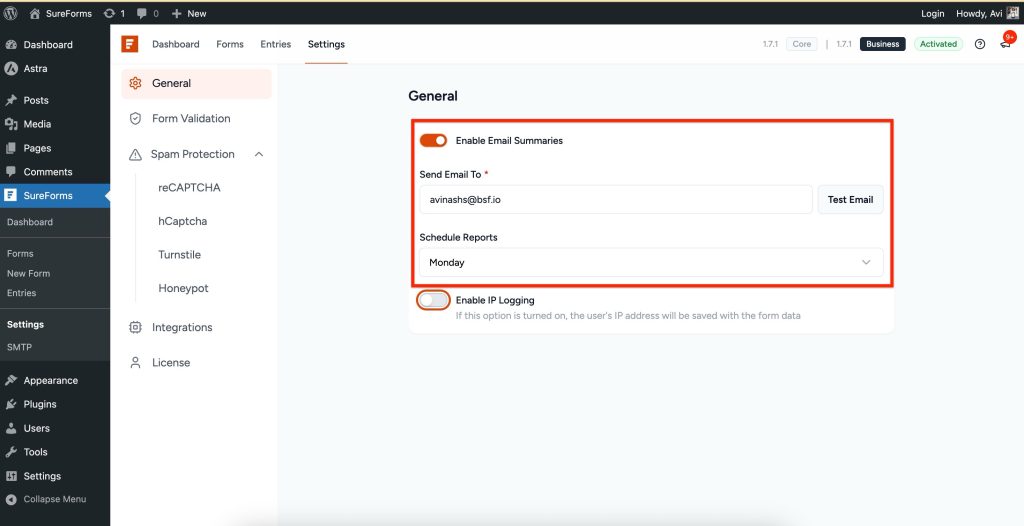
Task: Select the Settings tab in header
Action: tap(326, 44)
